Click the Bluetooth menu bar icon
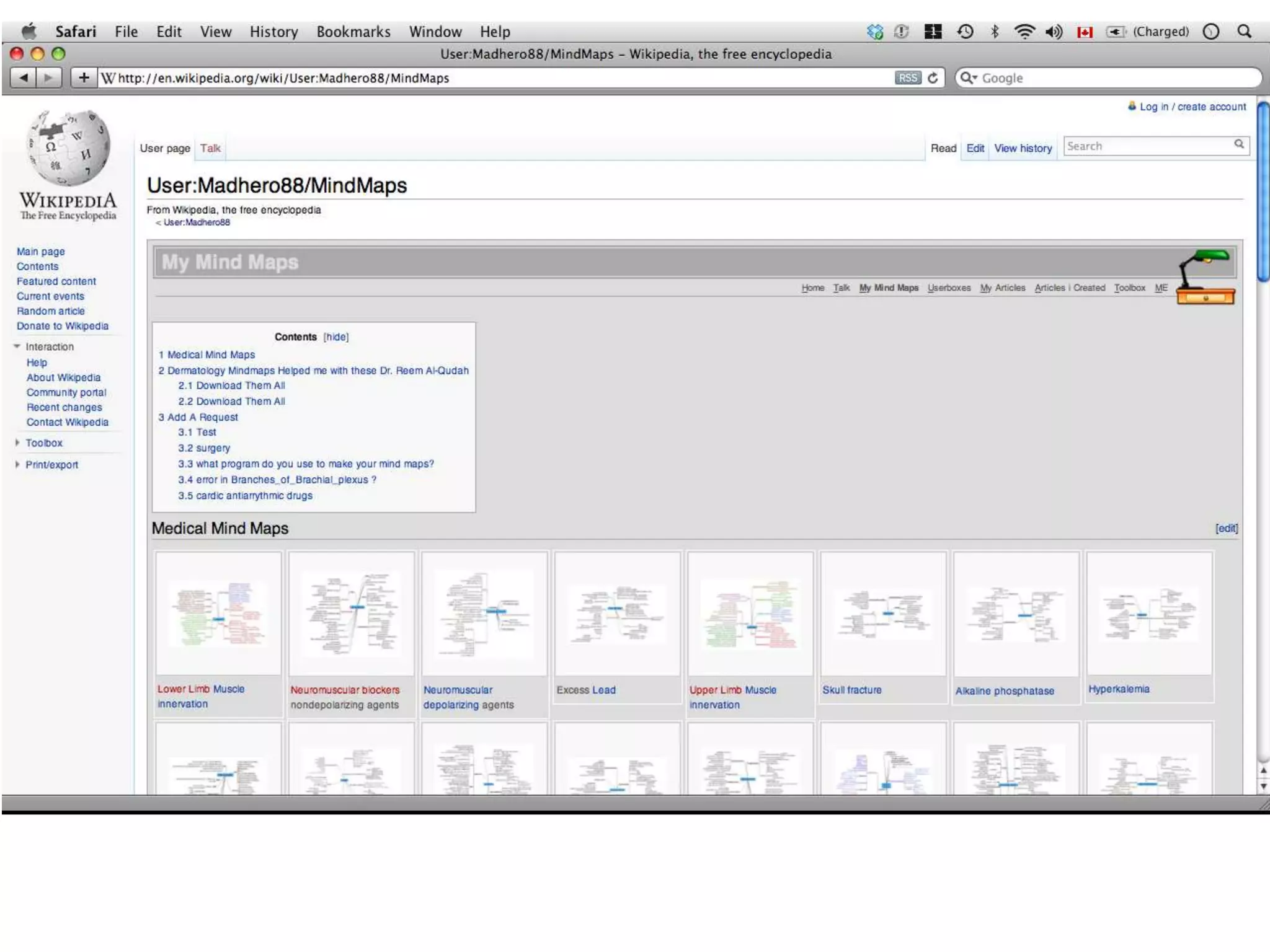 [995, 32]
